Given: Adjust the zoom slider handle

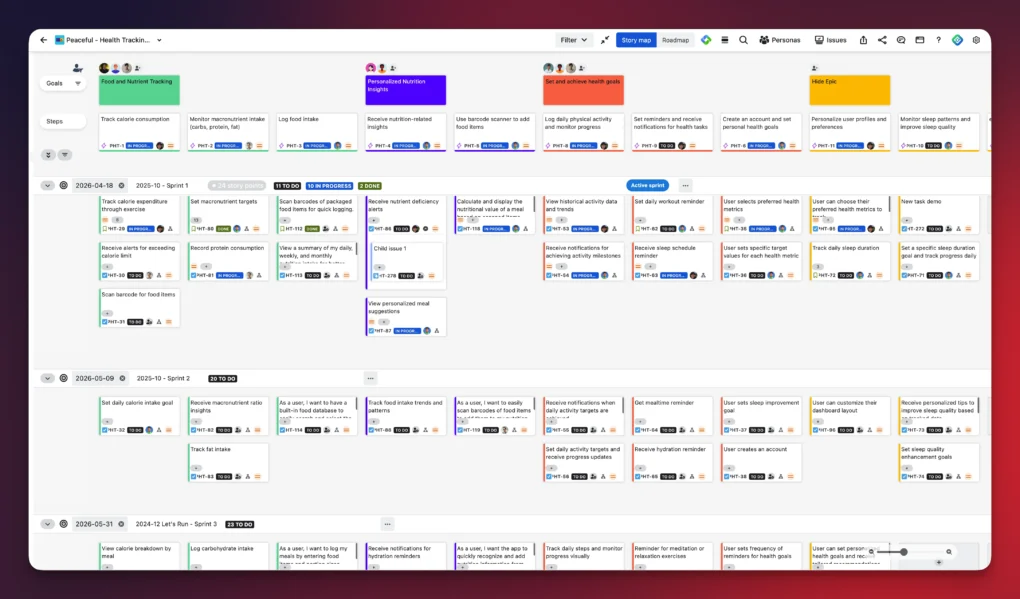Looking at the screenshot, I should coord(904,552).
